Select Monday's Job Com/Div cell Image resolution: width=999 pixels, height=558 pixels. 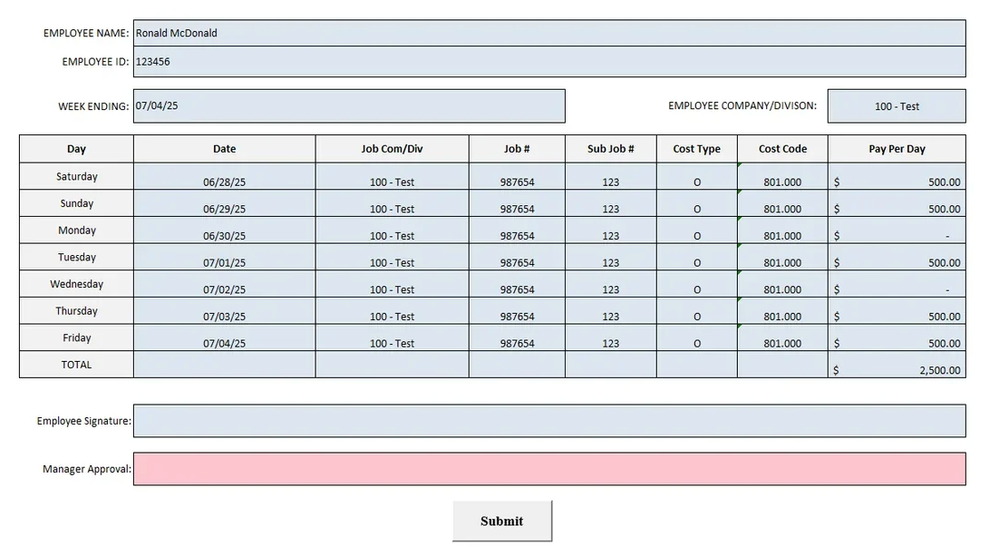tap(392, 230)
